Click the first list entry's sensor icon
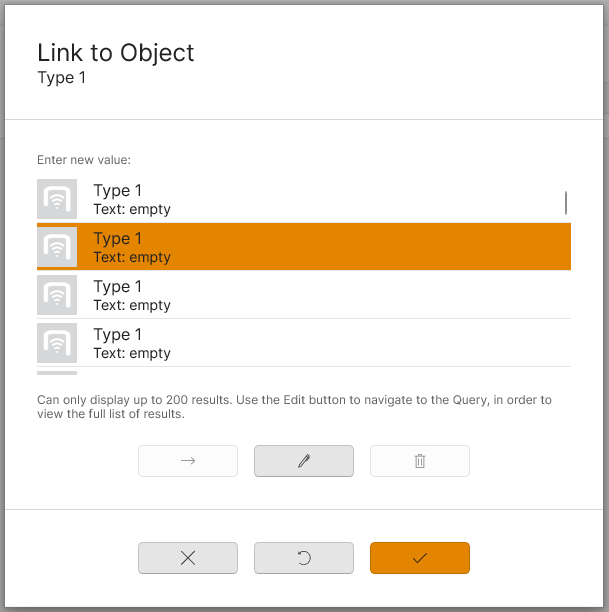The image size is (609, 612). tap(57, 199)
